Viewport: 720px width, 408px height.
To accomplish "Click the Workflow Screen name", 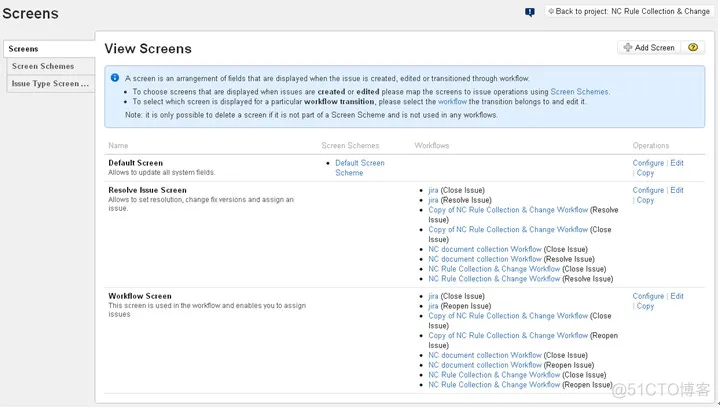I will click(x=140, y=296).
